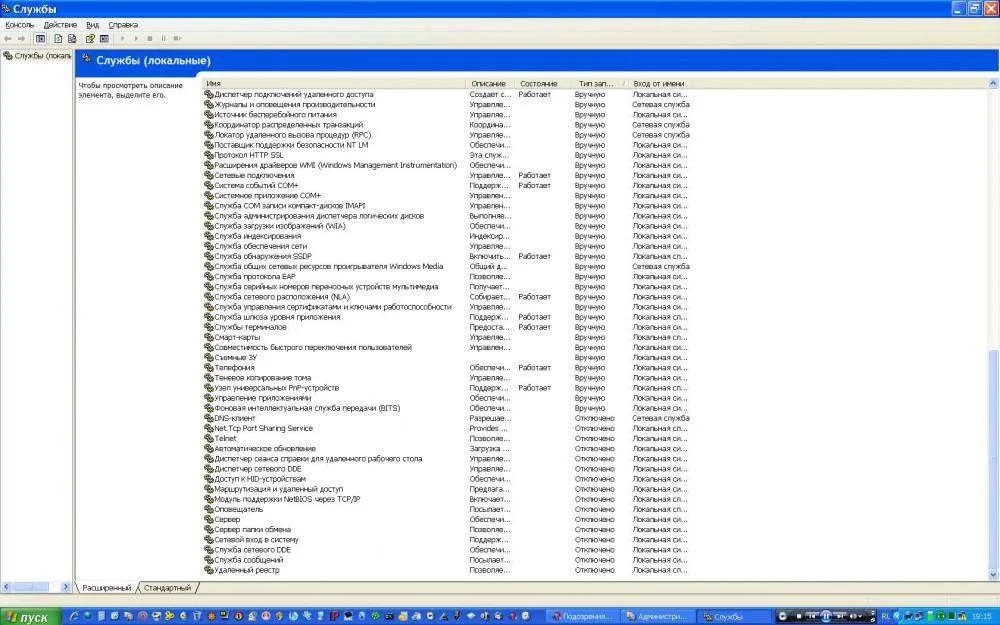
Task: Select Теневое копирование тома service
Action: pyautogui.click(x=262, y=378)
